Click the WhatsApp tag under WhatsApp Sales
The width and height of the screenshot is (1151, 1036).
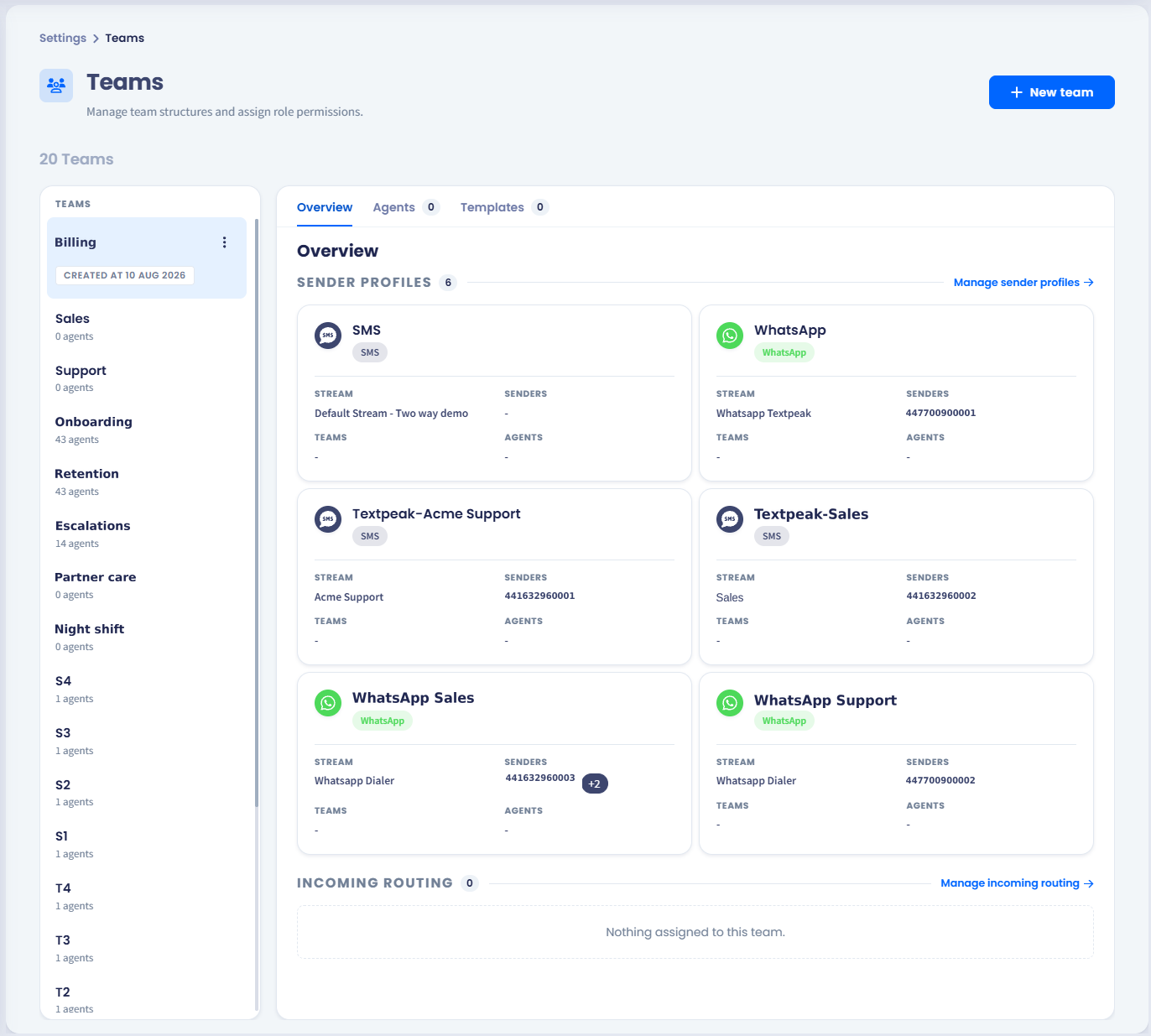point(383,721)
